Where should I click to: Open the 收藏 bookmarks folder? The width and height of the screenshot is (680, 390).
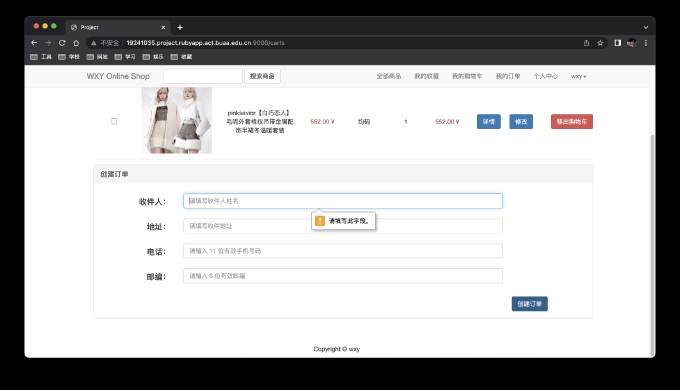click(181, 57)
